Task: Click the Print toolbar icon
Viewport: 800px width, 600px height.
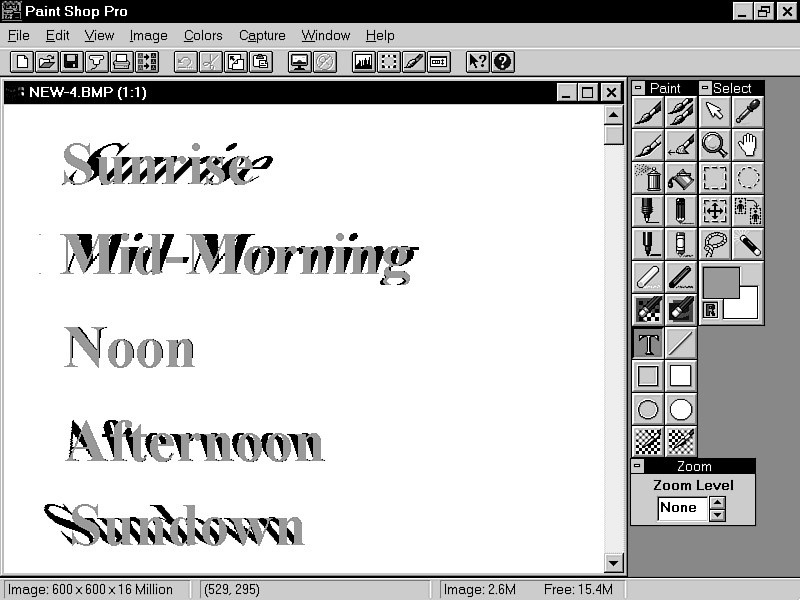Action: click(x=122, y=62)
